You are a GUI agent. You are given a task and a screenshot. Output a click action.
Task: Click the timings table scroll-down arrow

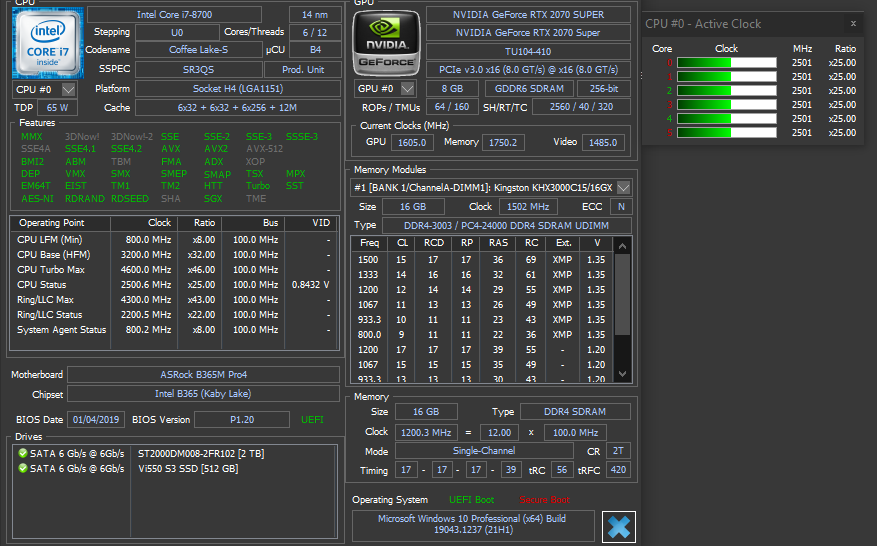click(x=623, y=374)
